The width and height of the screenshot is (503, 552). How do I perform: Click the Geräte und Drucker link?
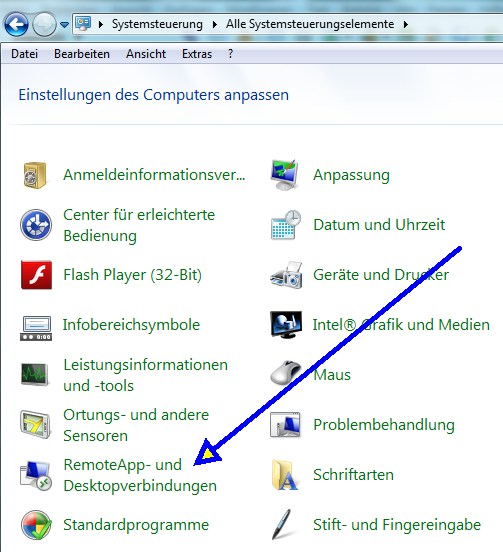pyautogui.click(x=381, y=275)
